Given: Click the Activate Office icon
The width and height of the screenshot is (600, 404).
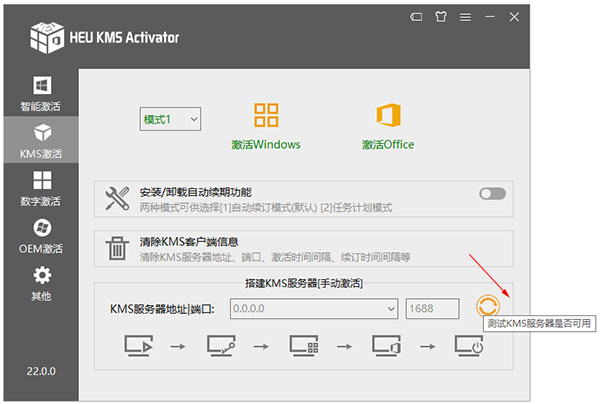Looking at the screenshot, I should [x=388, y=114].
